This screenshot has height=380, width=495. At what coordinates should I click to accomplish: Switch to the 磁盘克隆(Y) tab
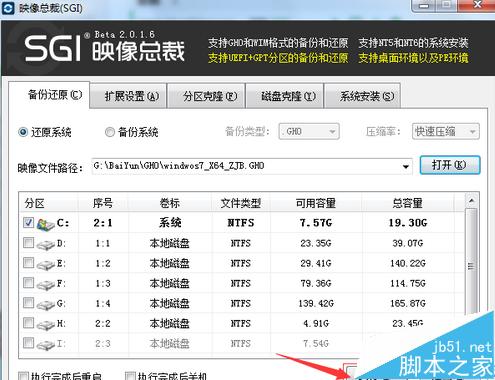(x=285, y=96)
